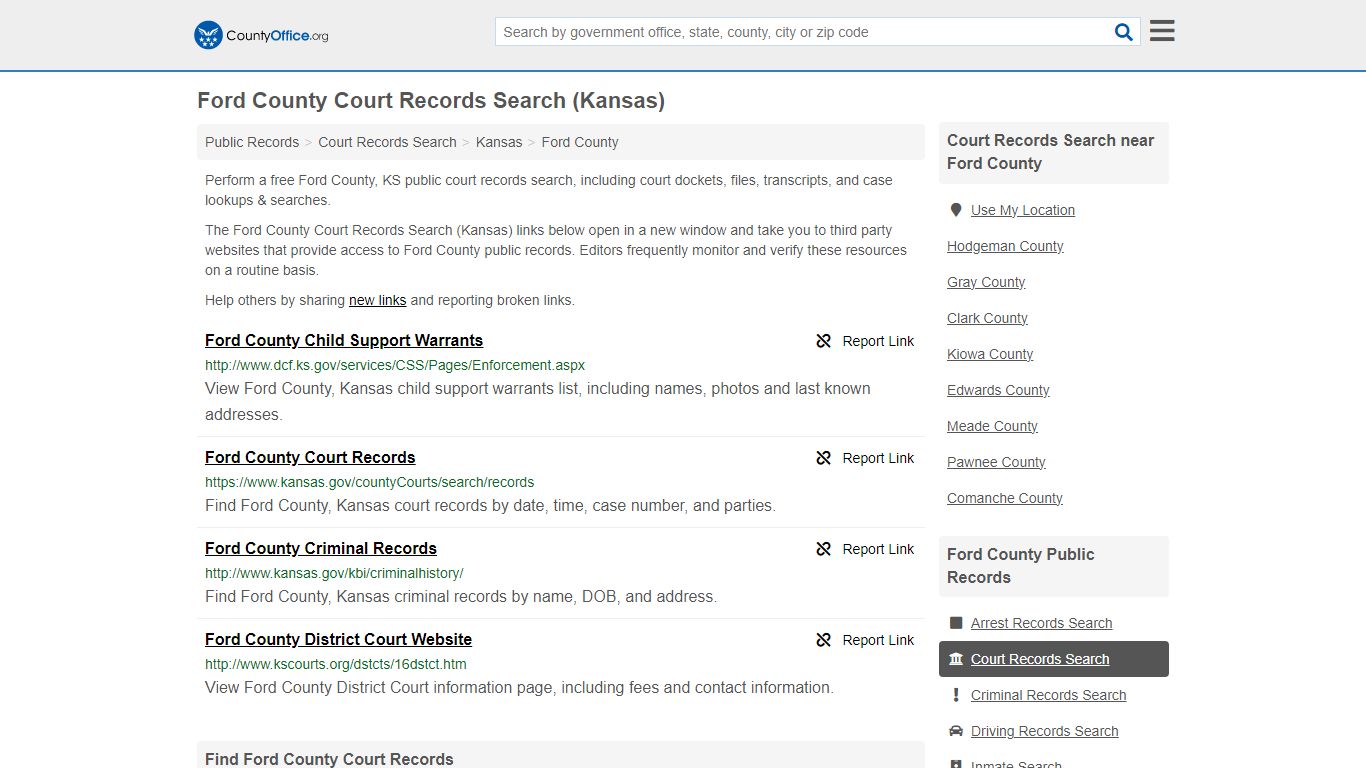This screenshot has width=1366, height=768.
Task: Visit kansas.gov countyCourts search URL
Action: click(x=370, y=482)
